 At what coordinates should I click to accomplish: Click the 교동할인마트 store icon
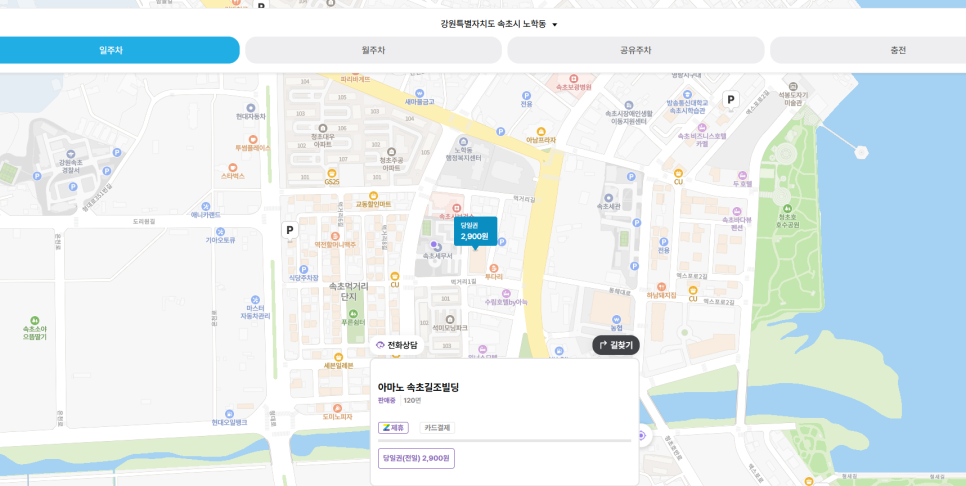373,195
